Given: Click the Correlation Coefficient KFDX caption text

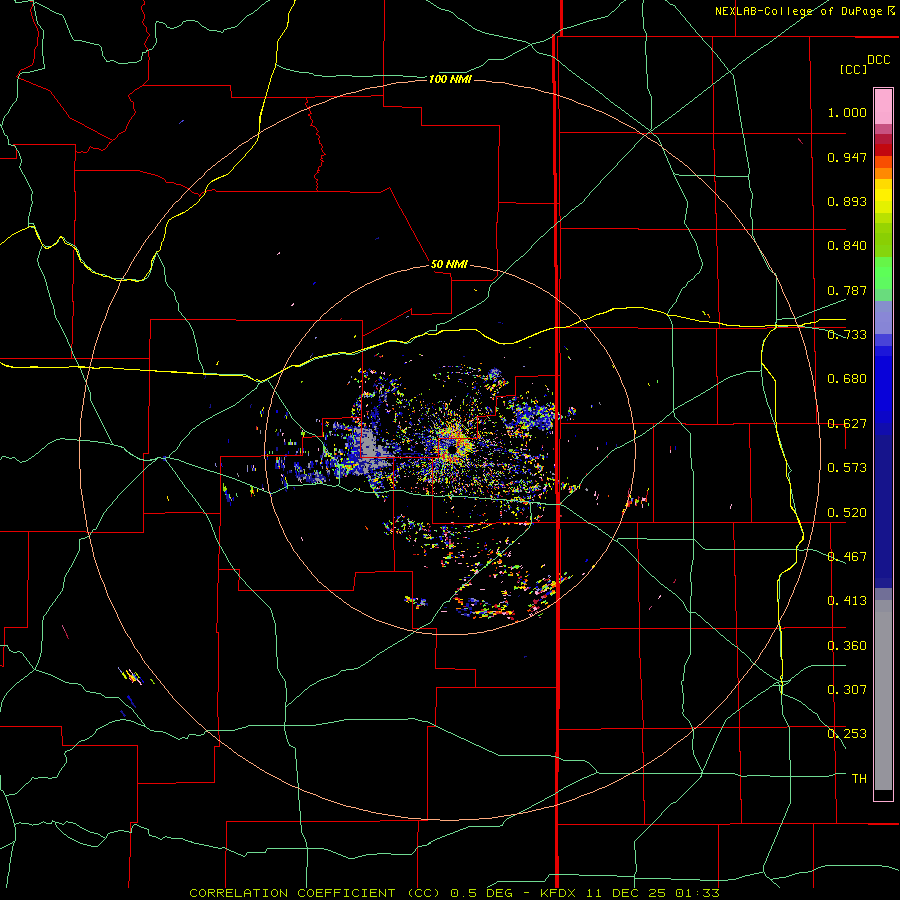Looking at the screenshot, I should (x=454, y=893).
